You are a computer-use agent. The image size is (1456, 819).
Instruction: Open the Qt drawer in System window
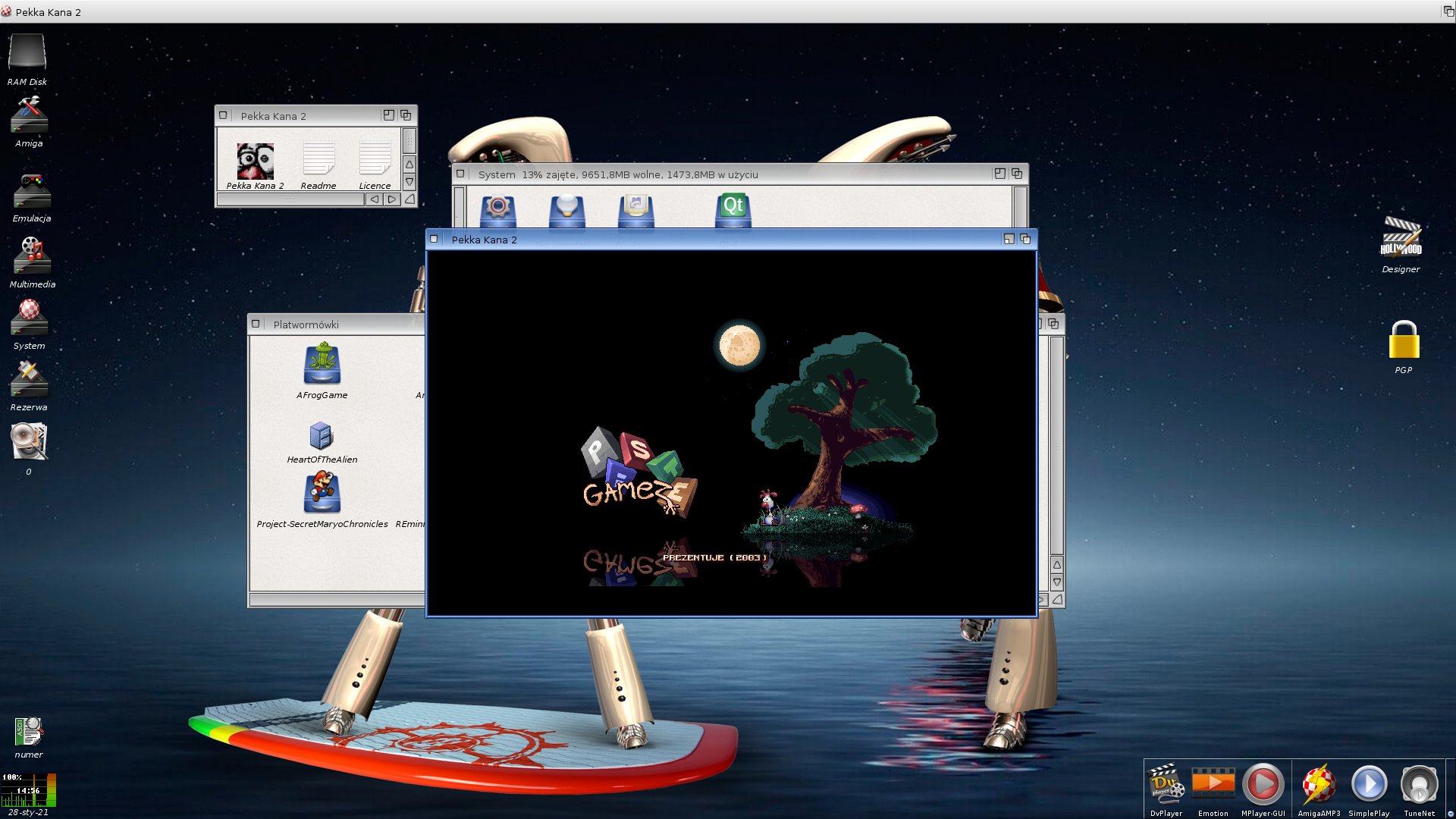(x=733, y=210)
